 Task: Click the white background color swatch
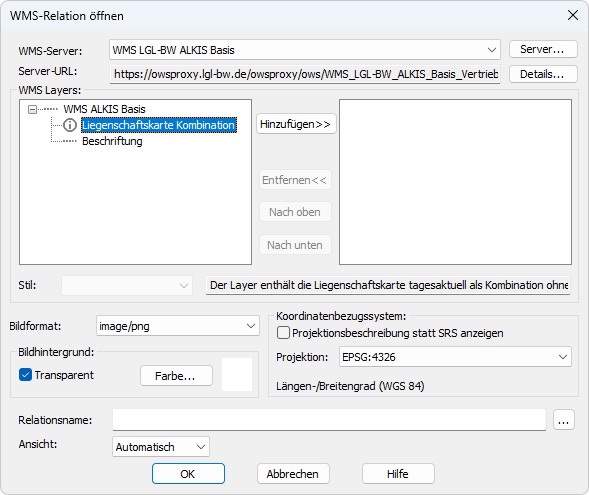click(x=237, y=374)
